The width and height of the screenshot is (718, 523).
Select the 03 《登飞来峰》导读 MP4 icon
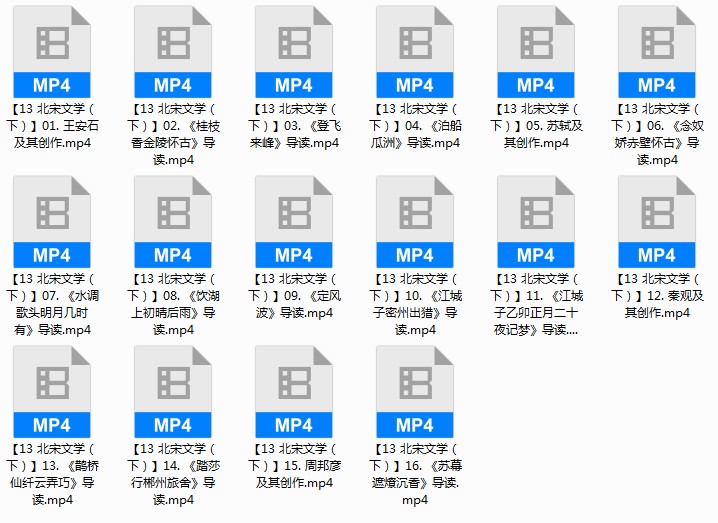294,52
